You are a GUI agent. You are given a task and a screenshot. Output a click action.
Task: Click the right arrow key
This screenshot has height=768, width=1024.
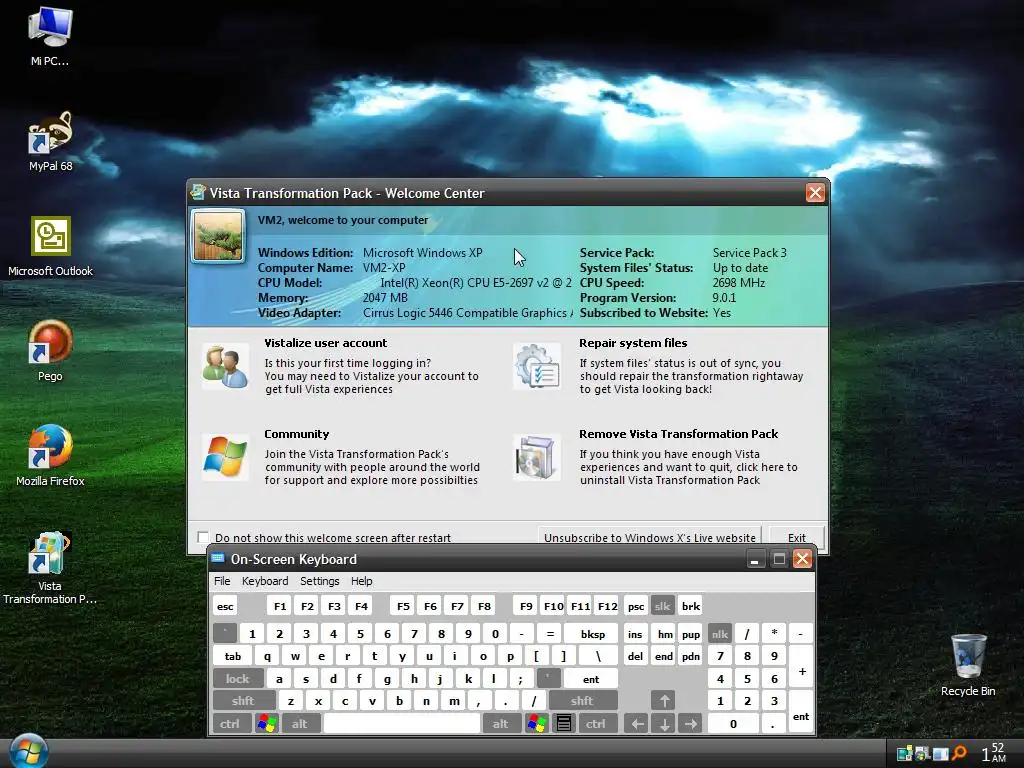pyautogui.click(x=690, y=724)
